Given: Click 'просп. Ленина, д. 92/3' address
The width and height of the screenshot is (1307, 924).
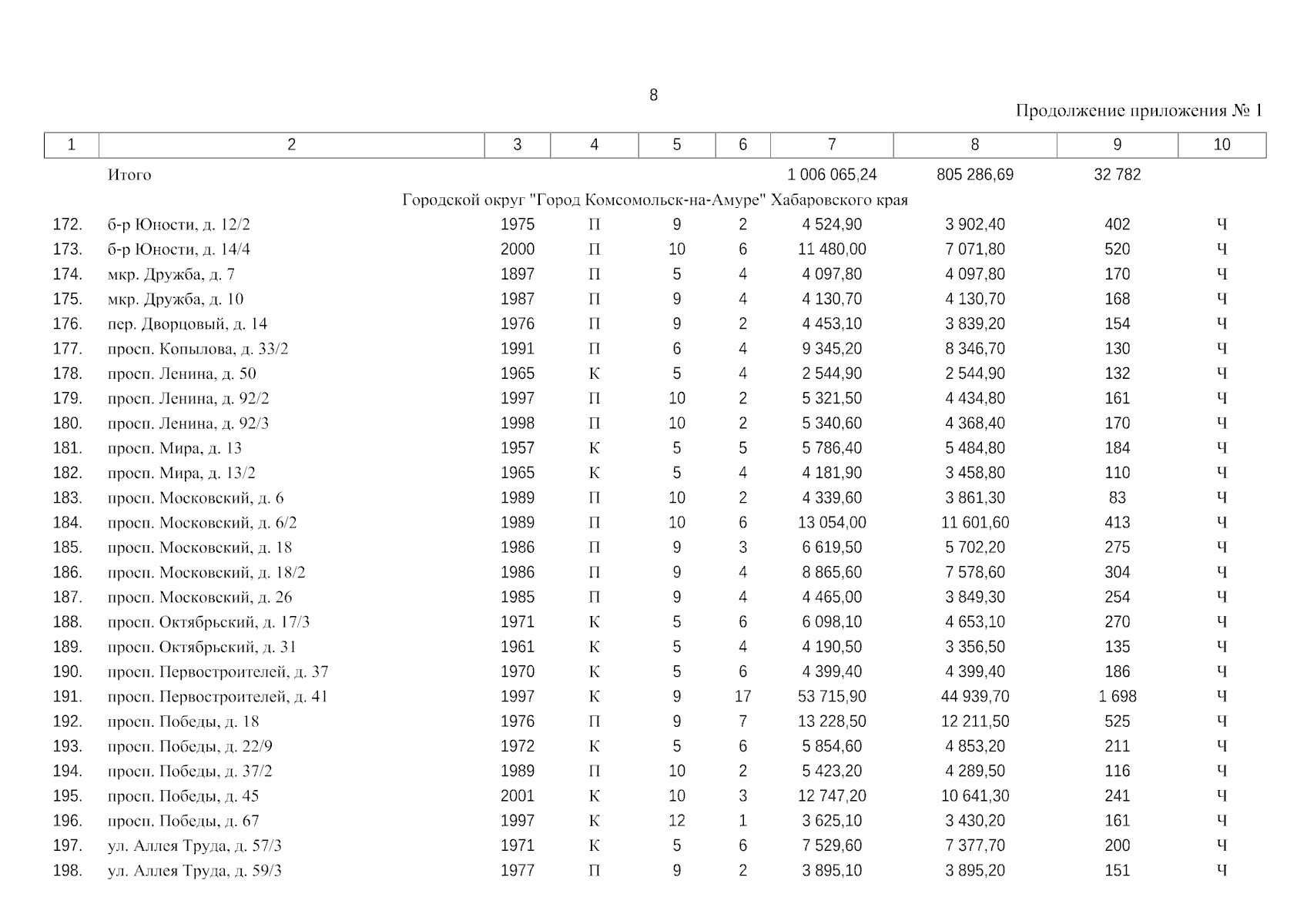Looking at the screenshot, I should 189,423.
